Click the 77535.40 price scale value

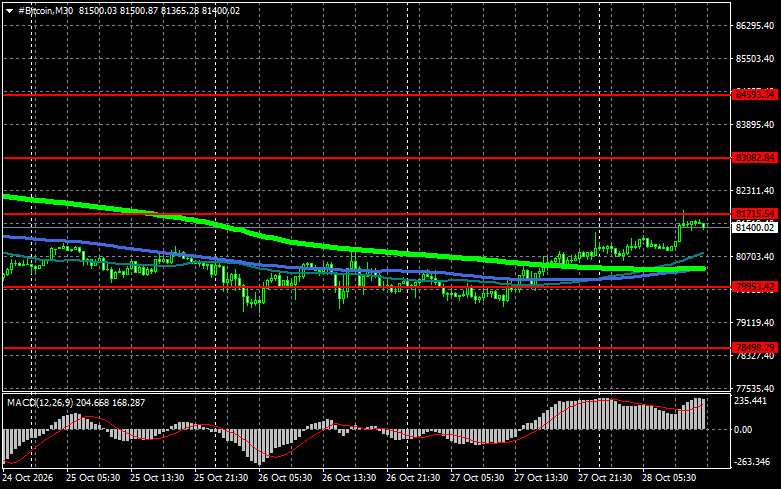[755, 388]
